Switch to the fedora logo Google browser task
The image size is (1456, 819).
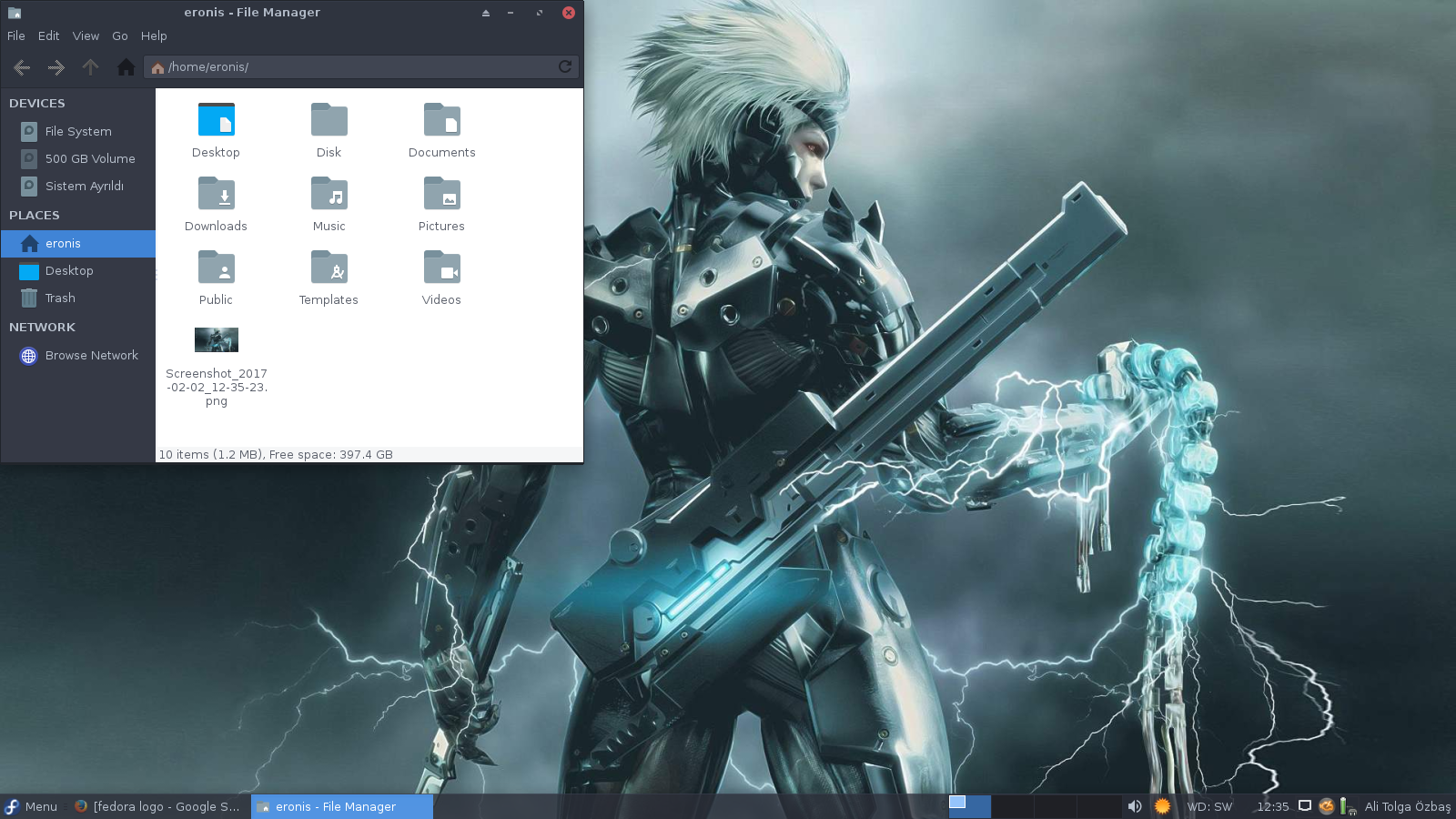click(157, 806)
